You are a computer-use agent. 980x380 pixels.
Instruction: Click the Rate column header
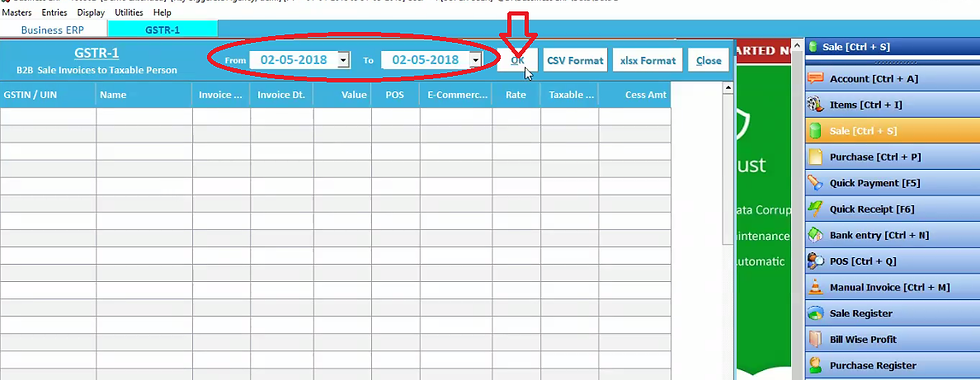pos(516,95)
